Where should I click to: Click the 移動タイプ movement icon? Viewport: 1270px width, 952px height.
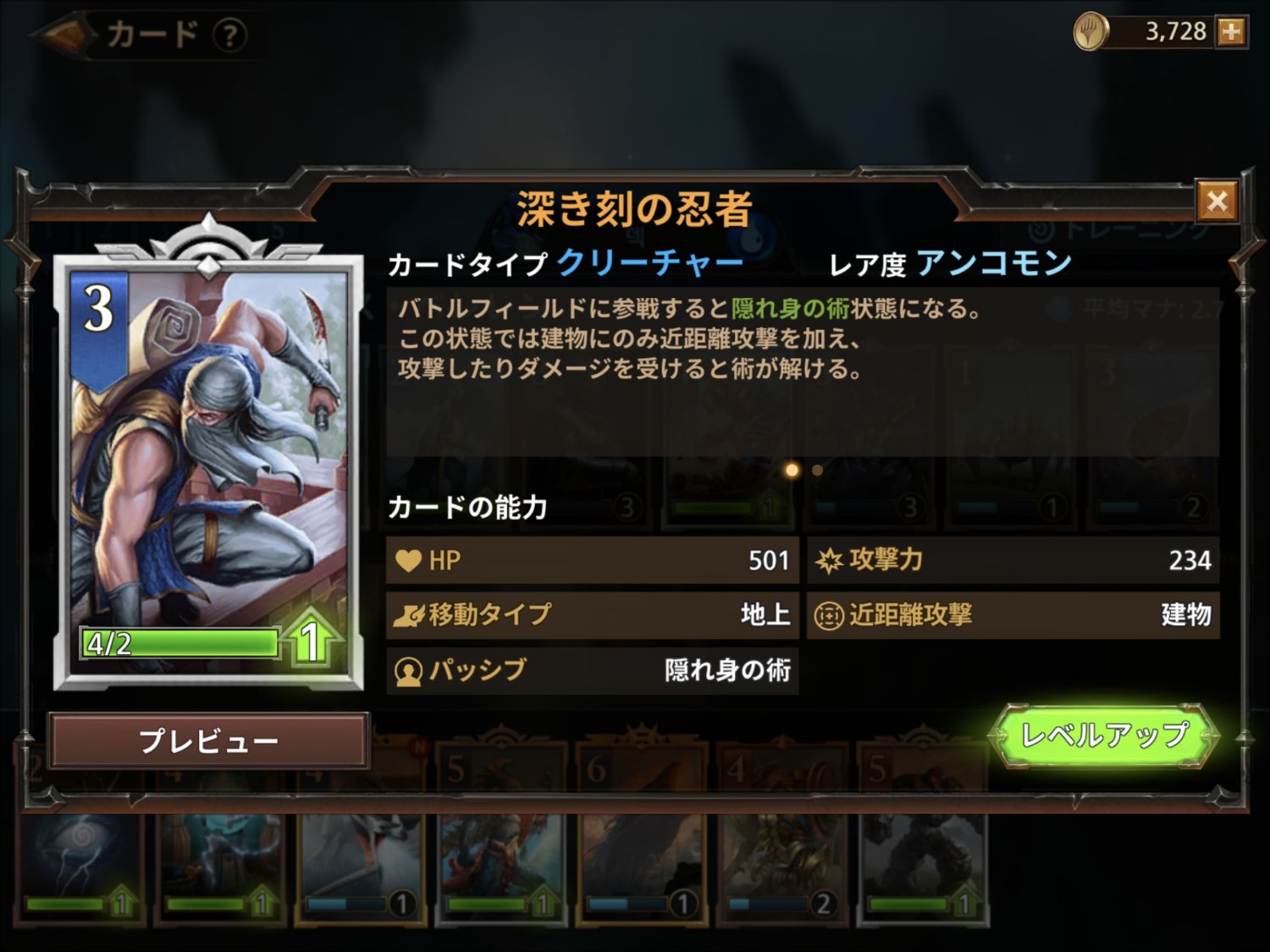(x=408, y=615)
